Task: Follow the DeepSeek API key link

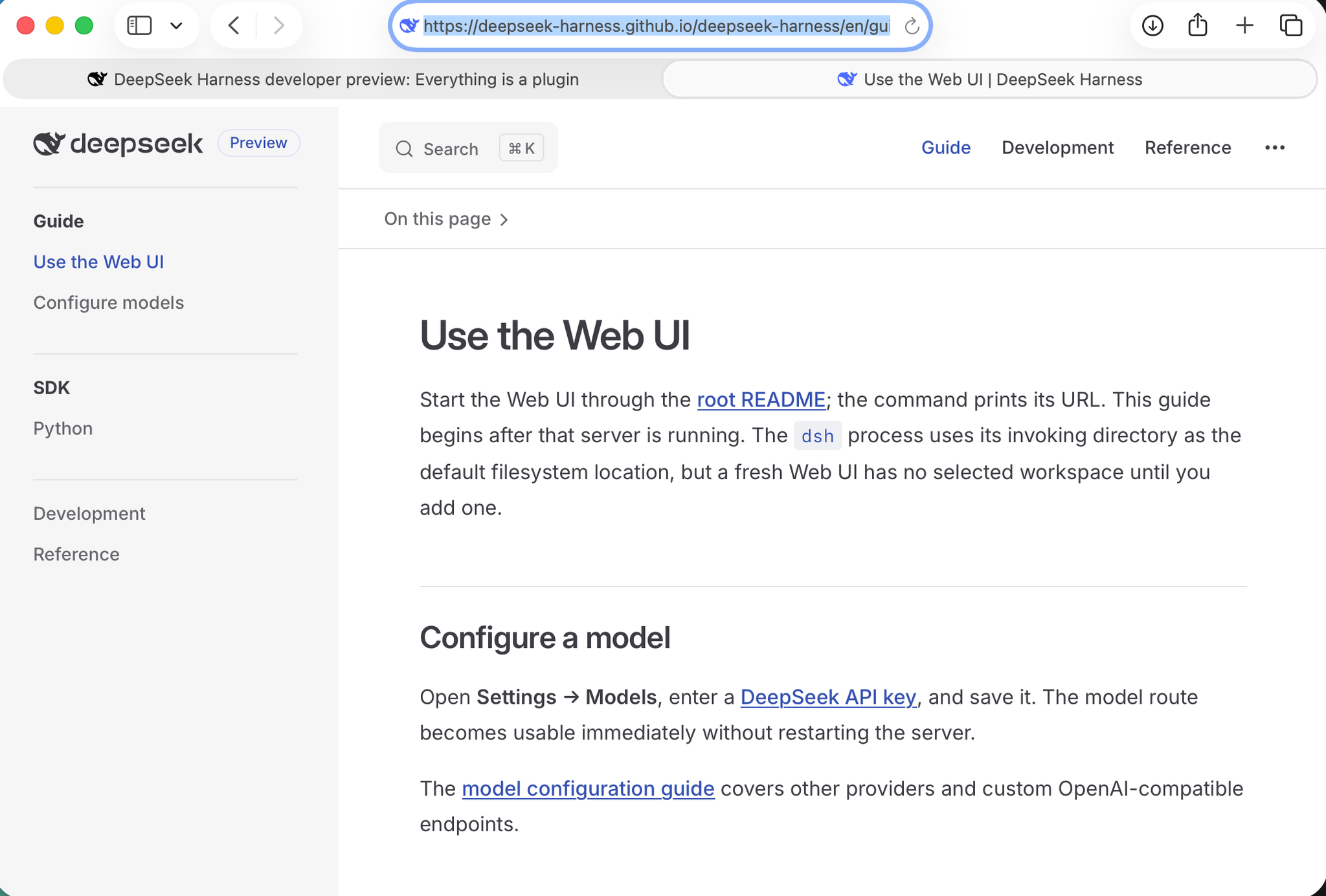Action: 828,697
